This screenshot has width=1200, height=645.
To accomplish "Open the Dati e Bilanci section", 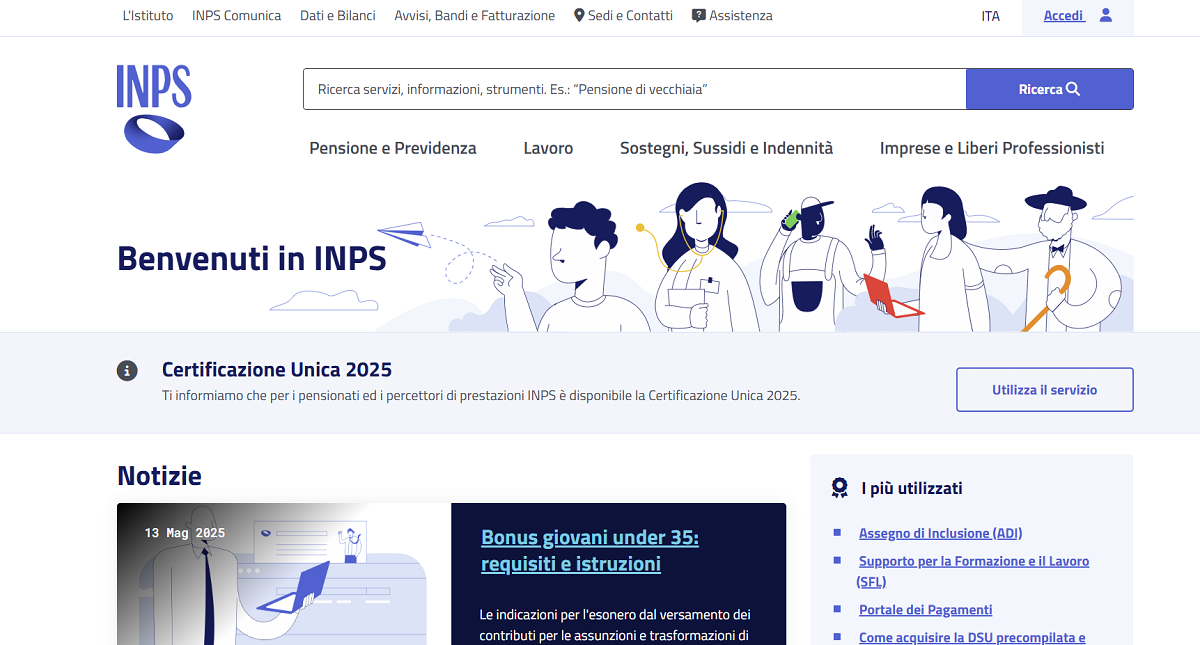I will coord(337,15).
